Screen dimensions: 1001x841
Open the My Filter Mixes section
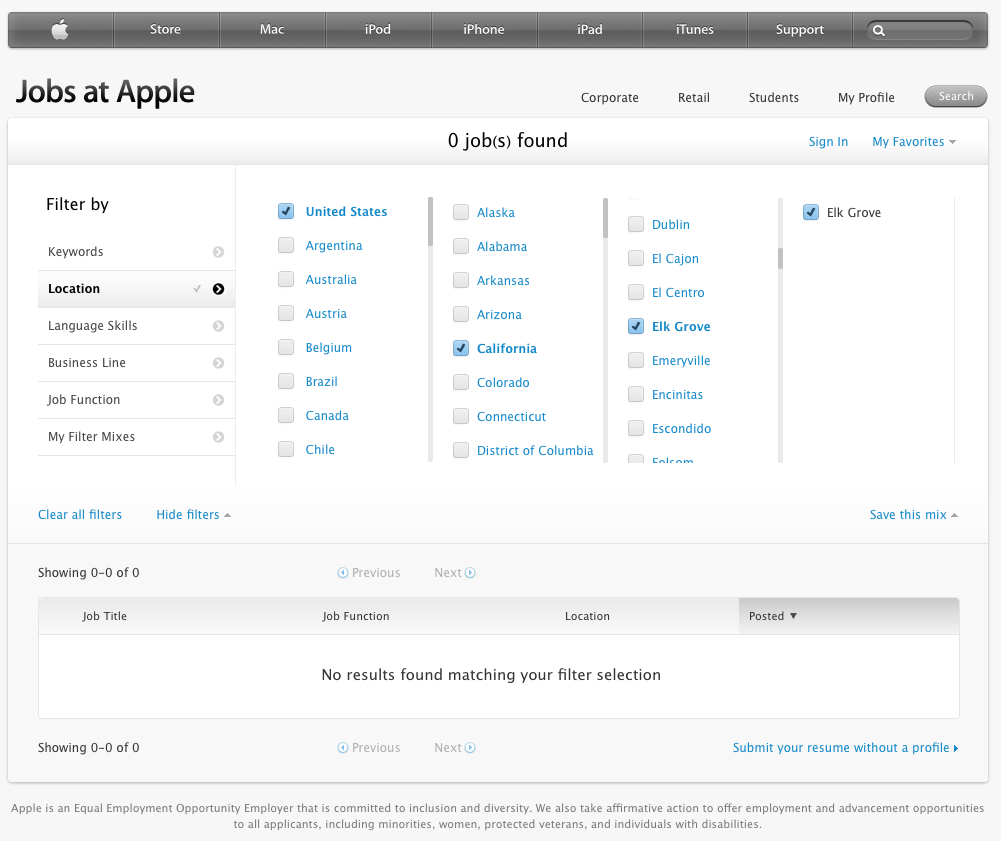tap(136, 437)
